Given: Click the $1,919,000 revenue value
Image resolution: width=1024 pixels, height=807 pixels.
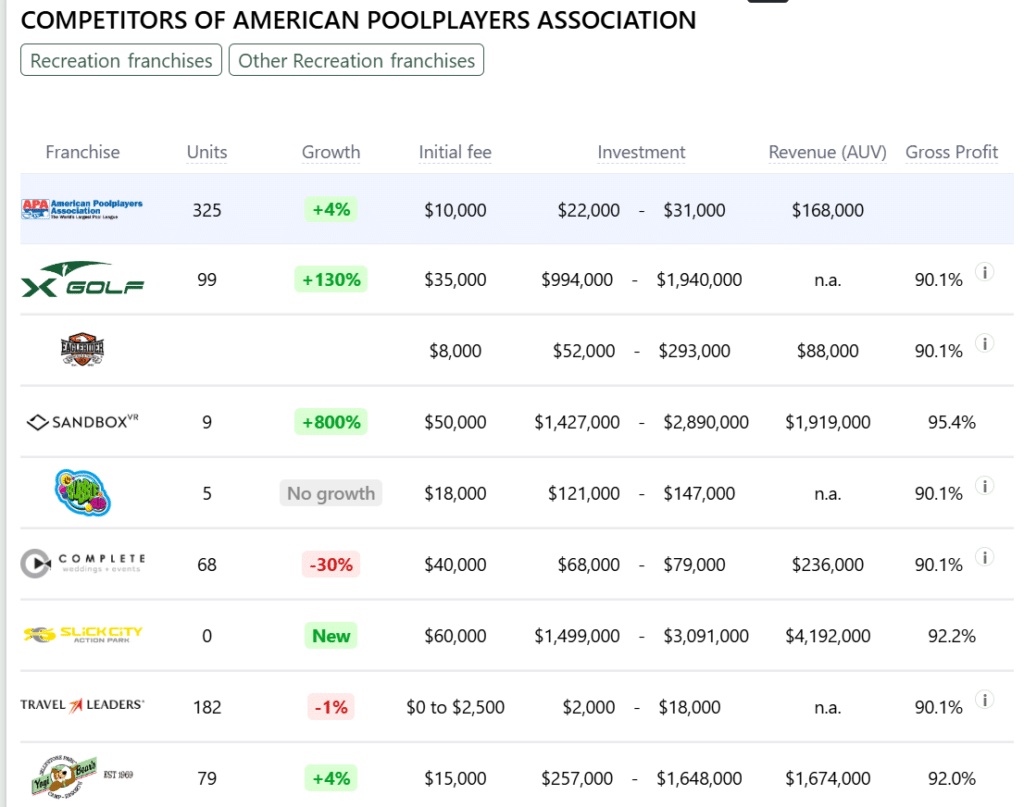Looking at the screenshot, I should 827,422.
